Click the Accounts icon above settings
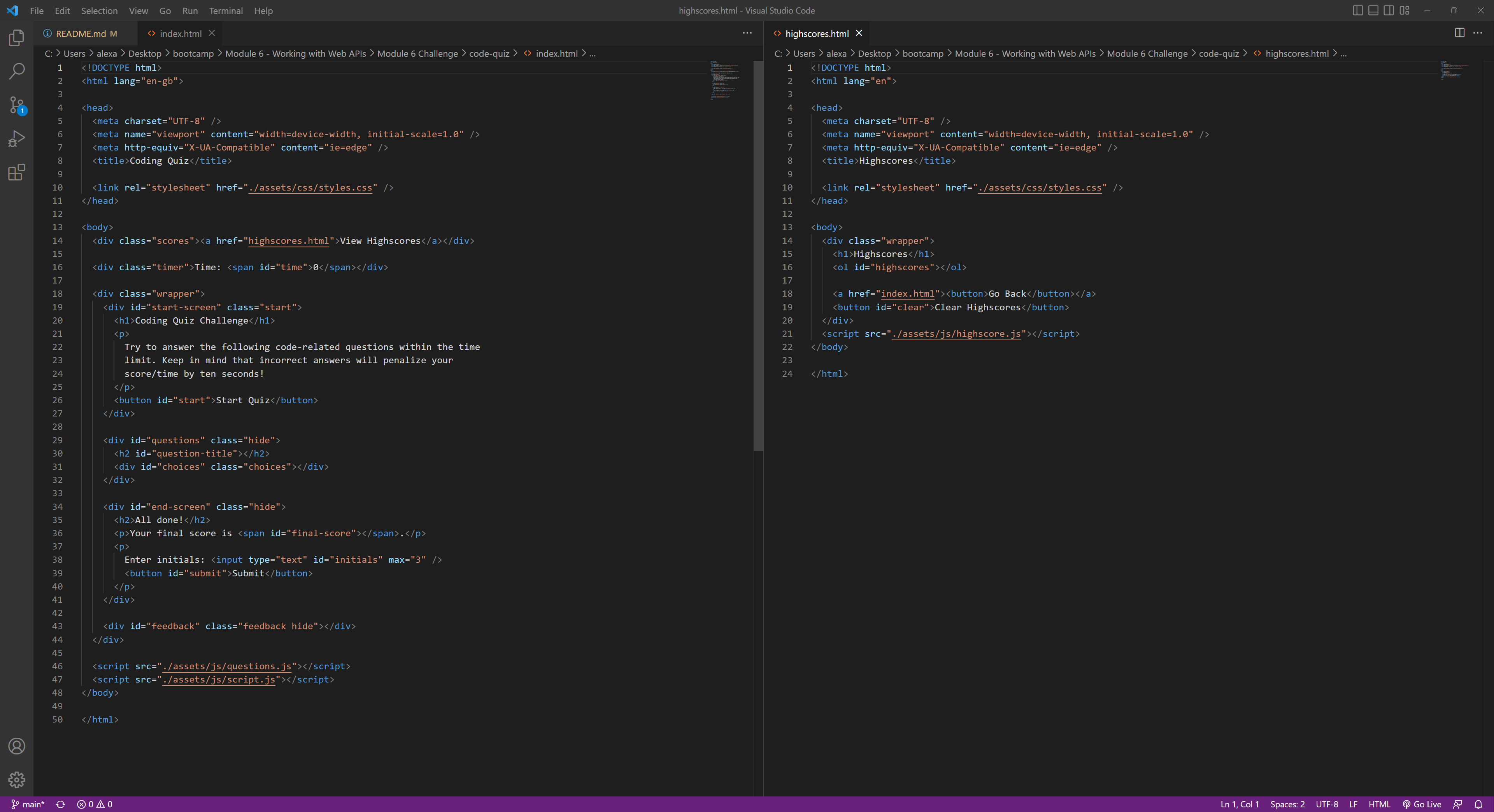Screen dimensions: 1494x812 pyautogui.click(x=16, y=747)
